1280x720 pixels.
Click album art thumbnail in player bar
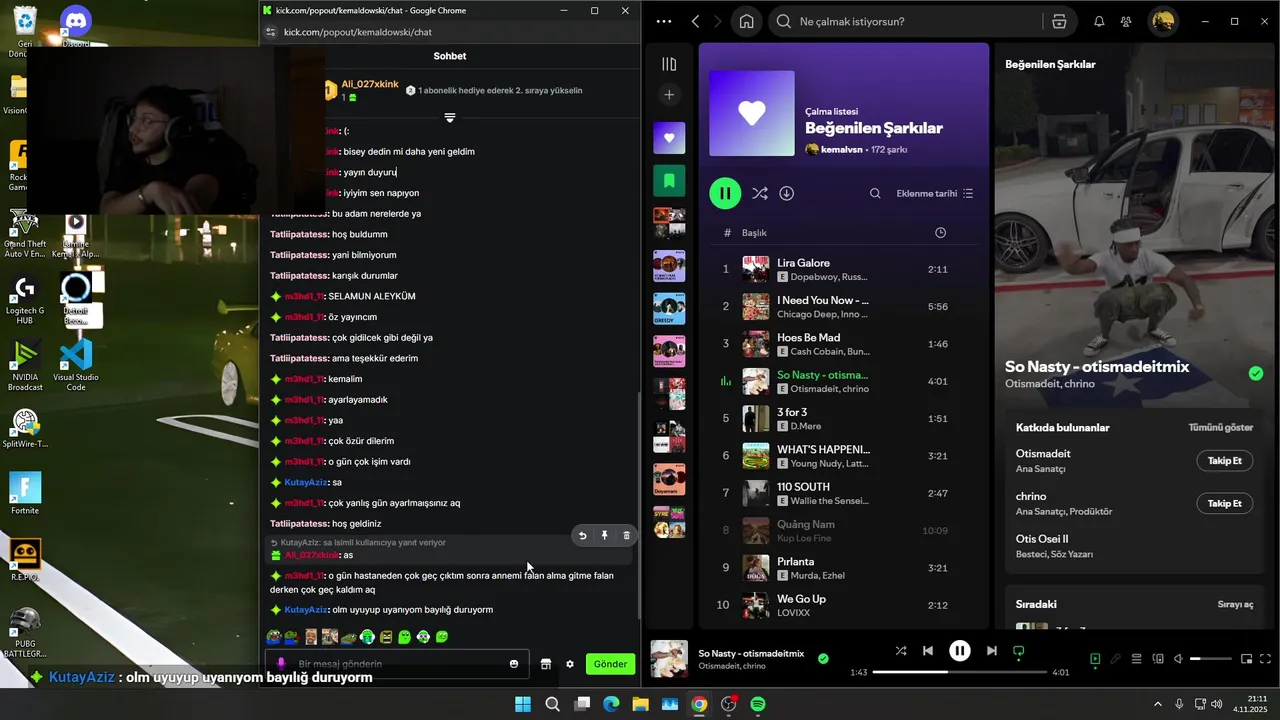[669, 659]
